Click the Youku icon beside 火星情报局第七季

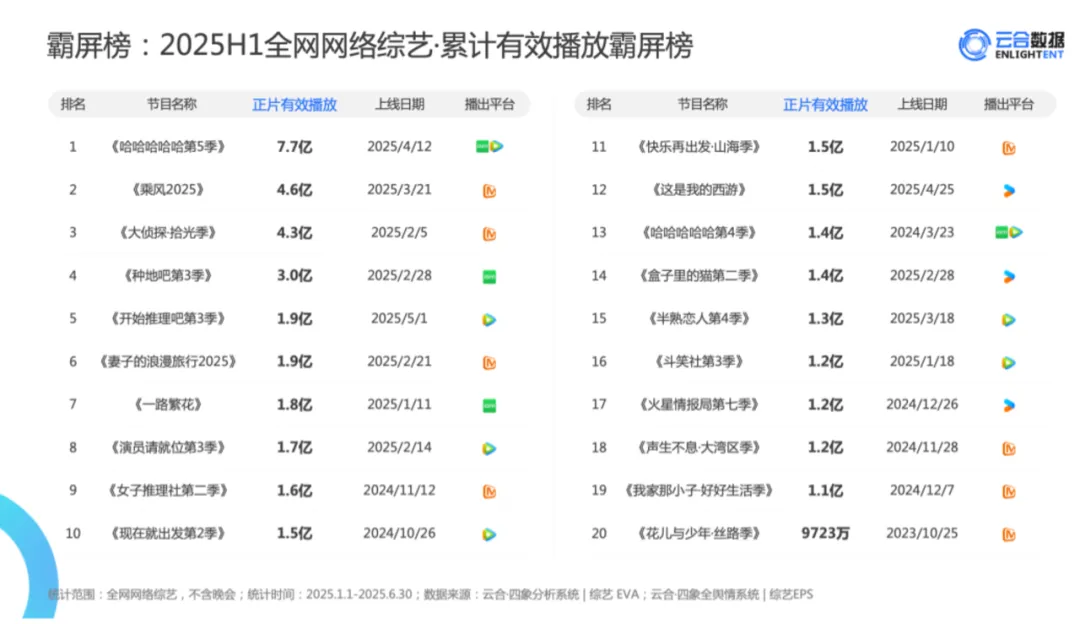[1009, 404]
